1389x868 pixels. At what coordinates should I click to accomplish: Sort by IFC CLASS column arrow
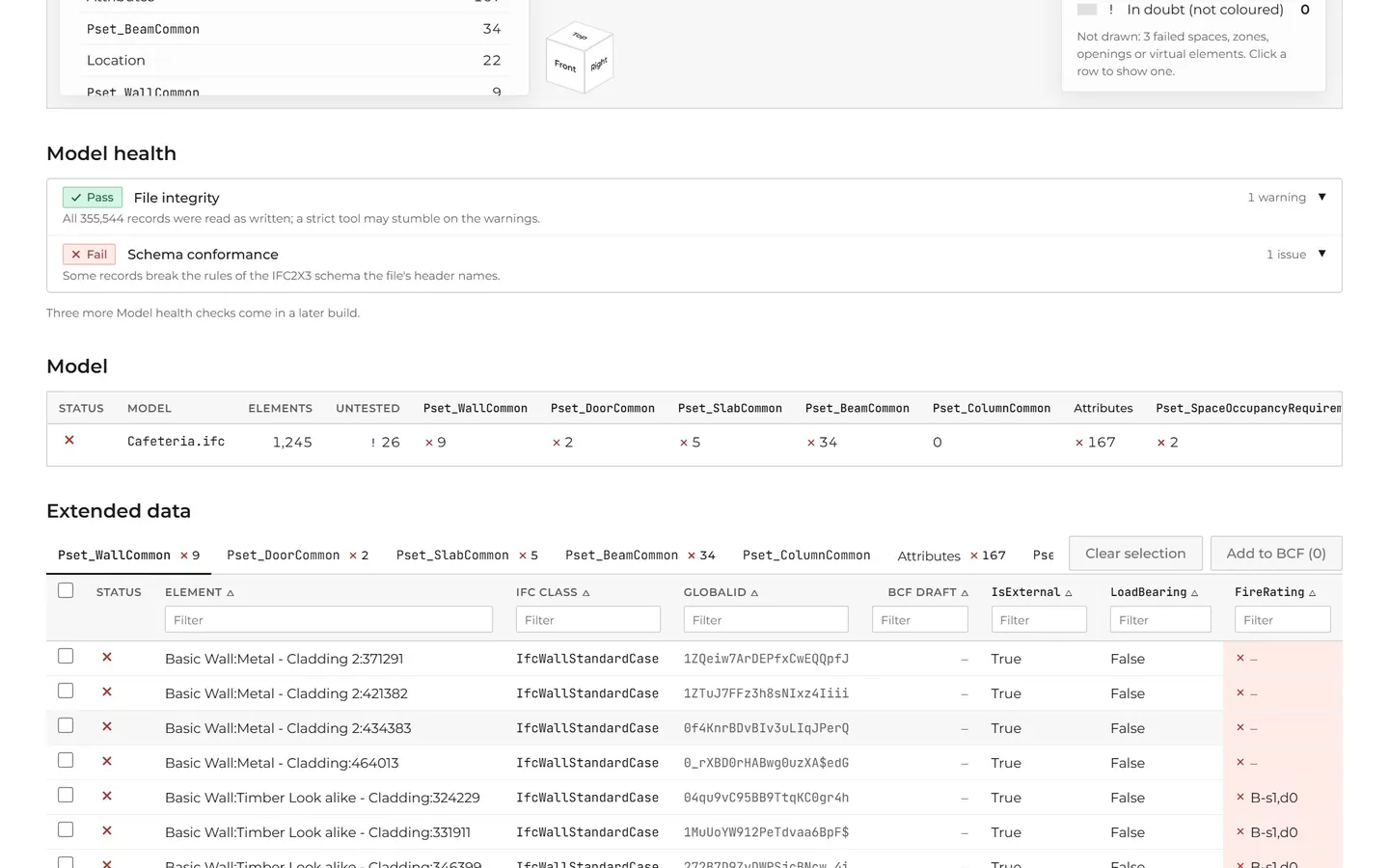586,593
